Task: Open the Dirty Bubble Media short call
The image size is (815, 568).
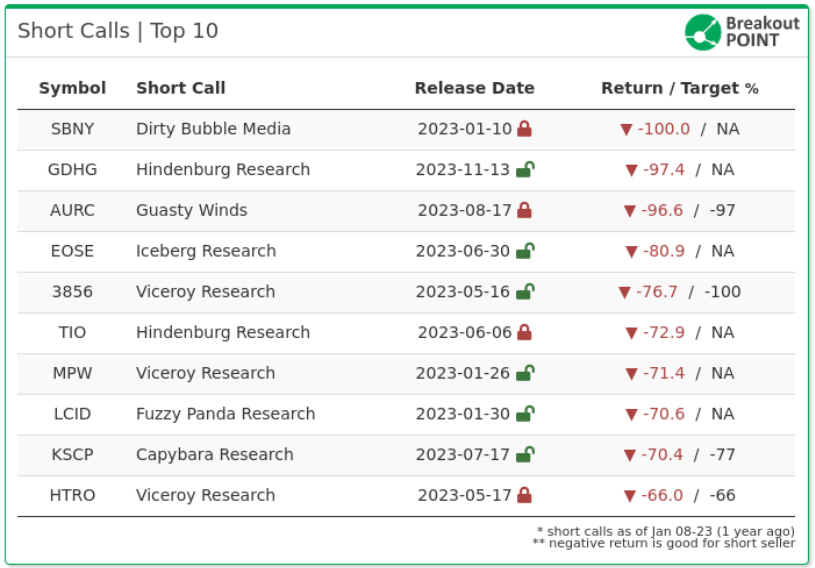Action: 213,129
